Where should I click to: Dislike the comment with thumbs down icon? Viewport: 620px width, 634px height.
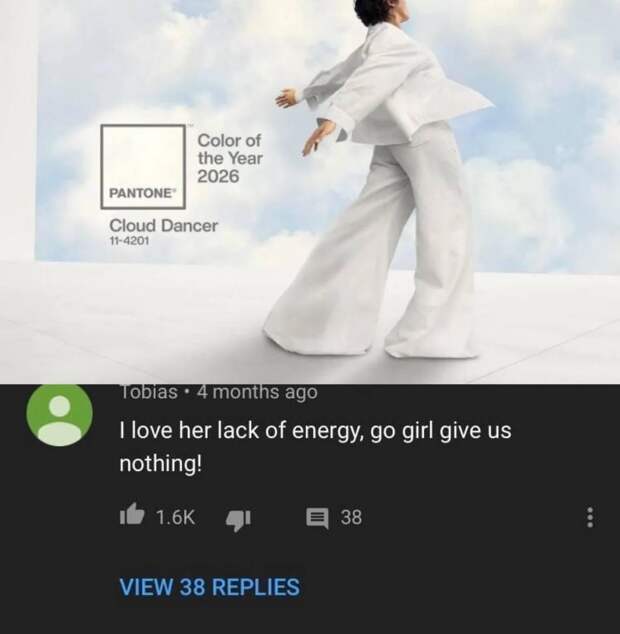(x=239, y=520)
